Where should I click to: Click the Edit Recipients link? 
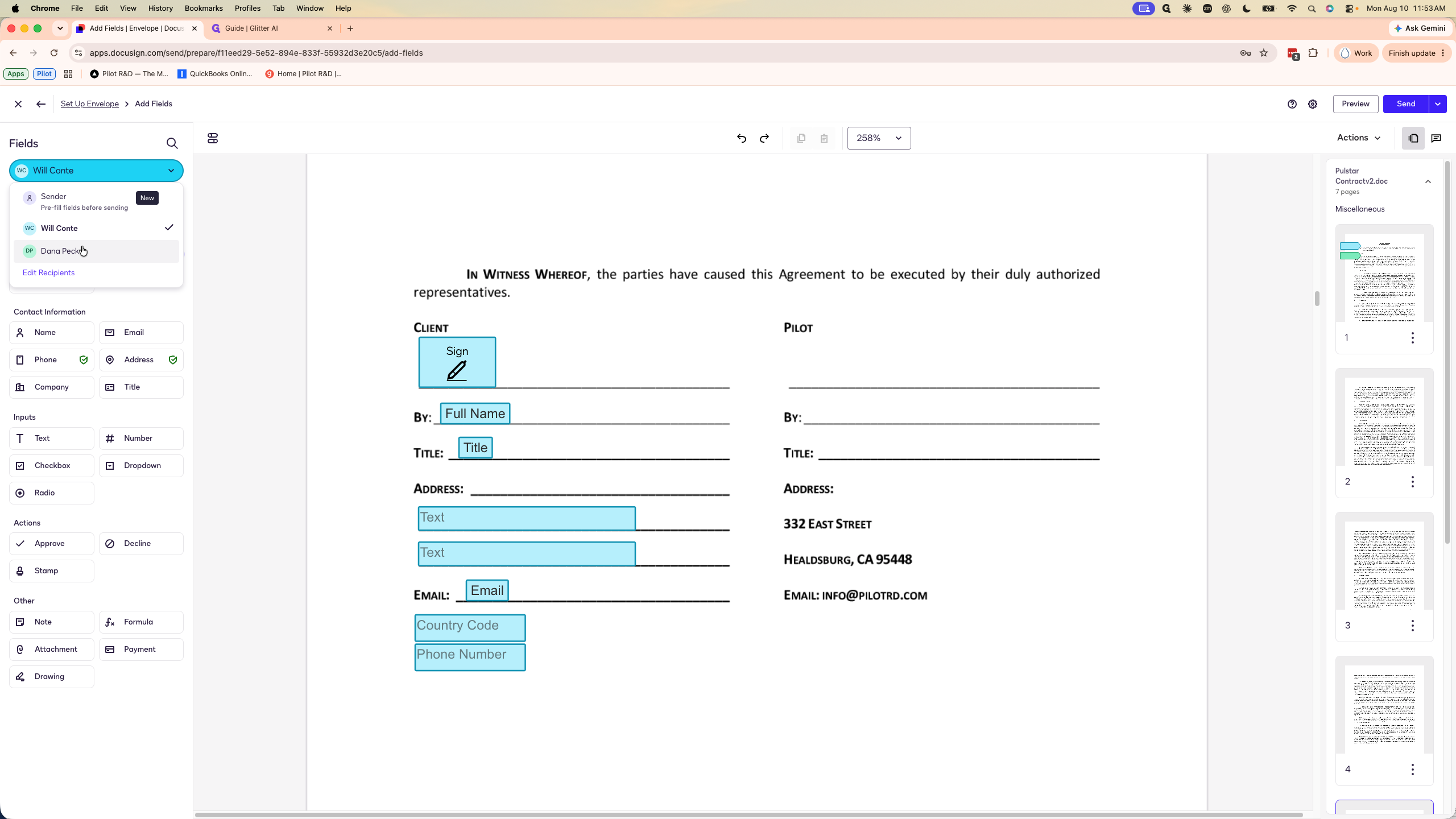pyautogui.click(x=48, y=273)
